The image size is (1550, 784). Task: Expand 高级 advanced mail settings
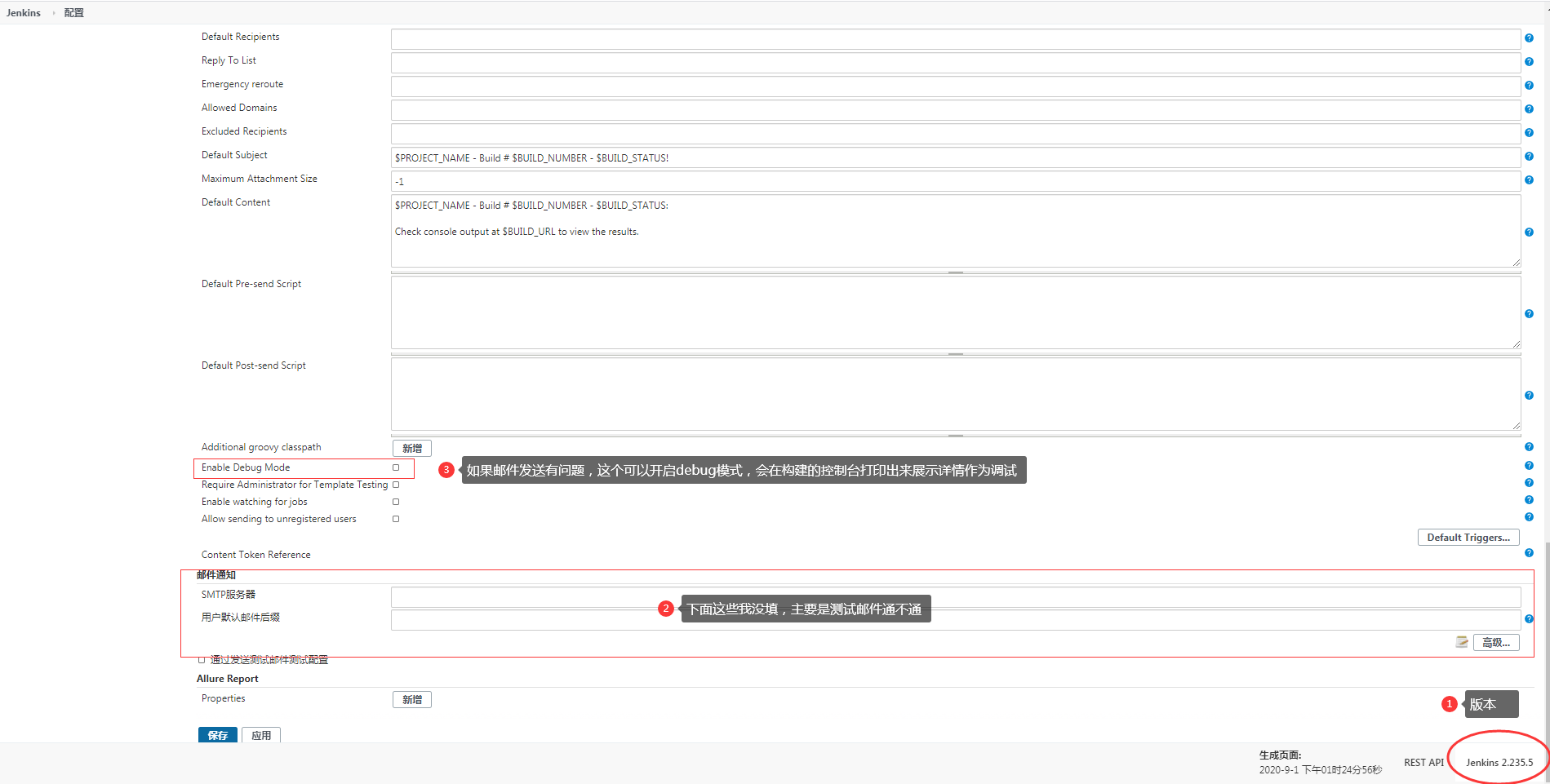point(1495,642)
